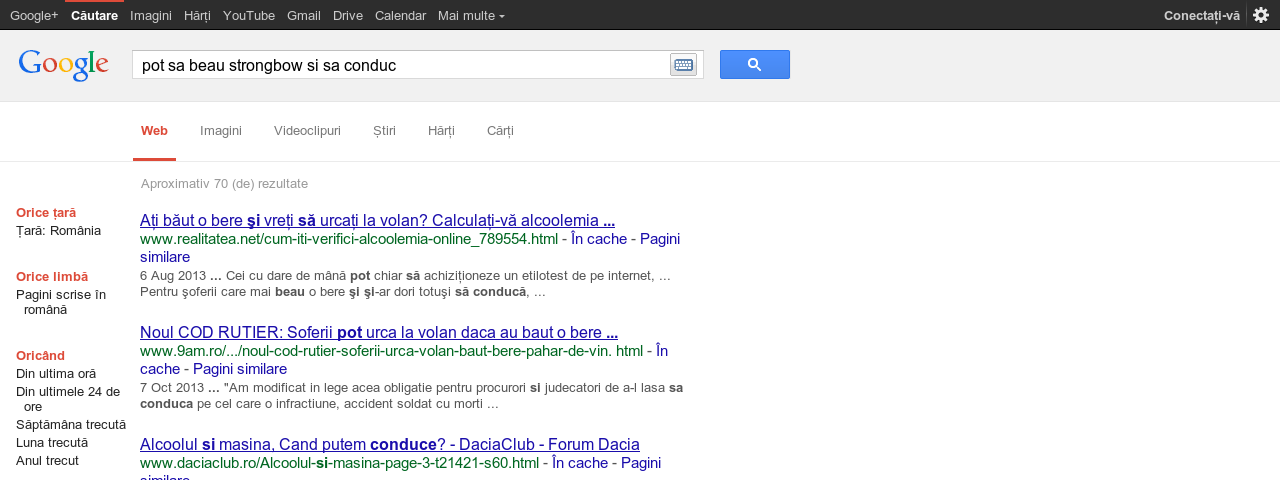Open Imagini in the black top bar
1280x480 pixels.
coord(151,15)
